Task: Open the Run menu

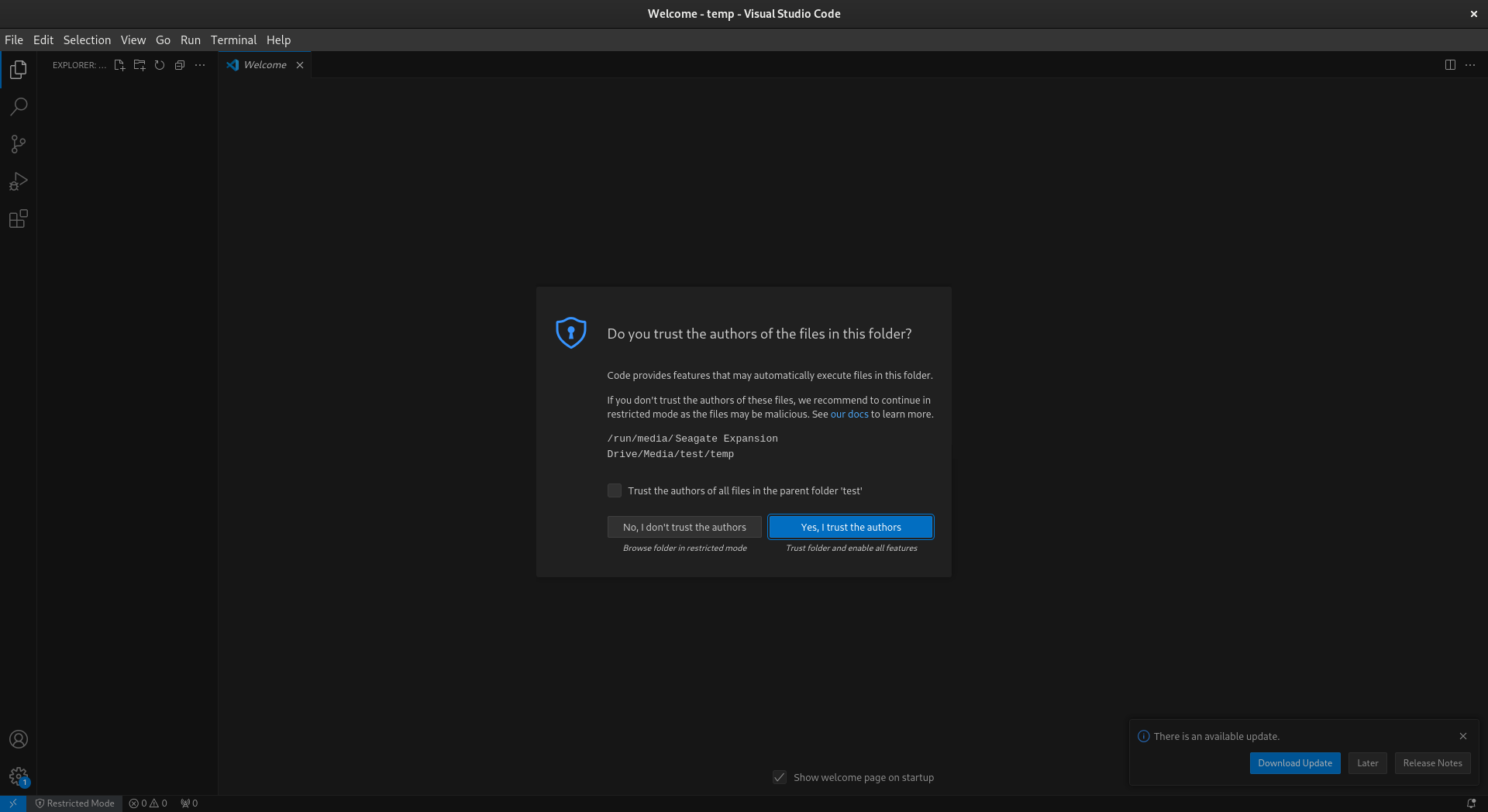Action: 191,40
